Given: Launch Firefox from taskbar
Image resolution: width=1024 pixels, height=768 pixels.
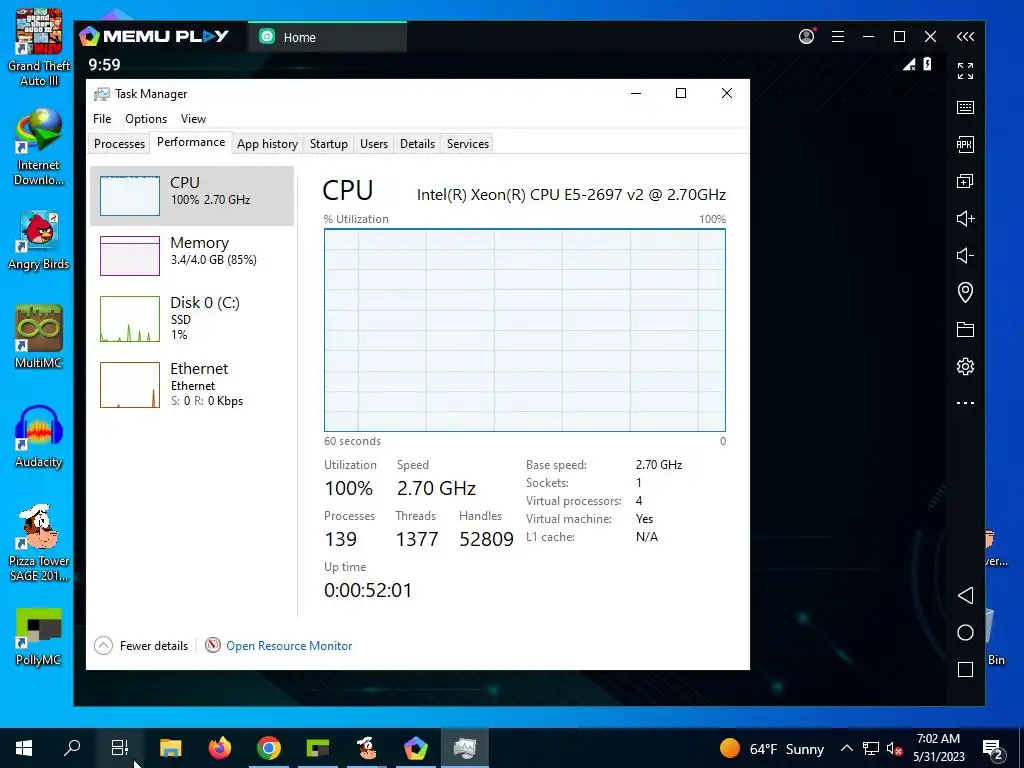Looking at the screenshot, I should pos(219,748).
